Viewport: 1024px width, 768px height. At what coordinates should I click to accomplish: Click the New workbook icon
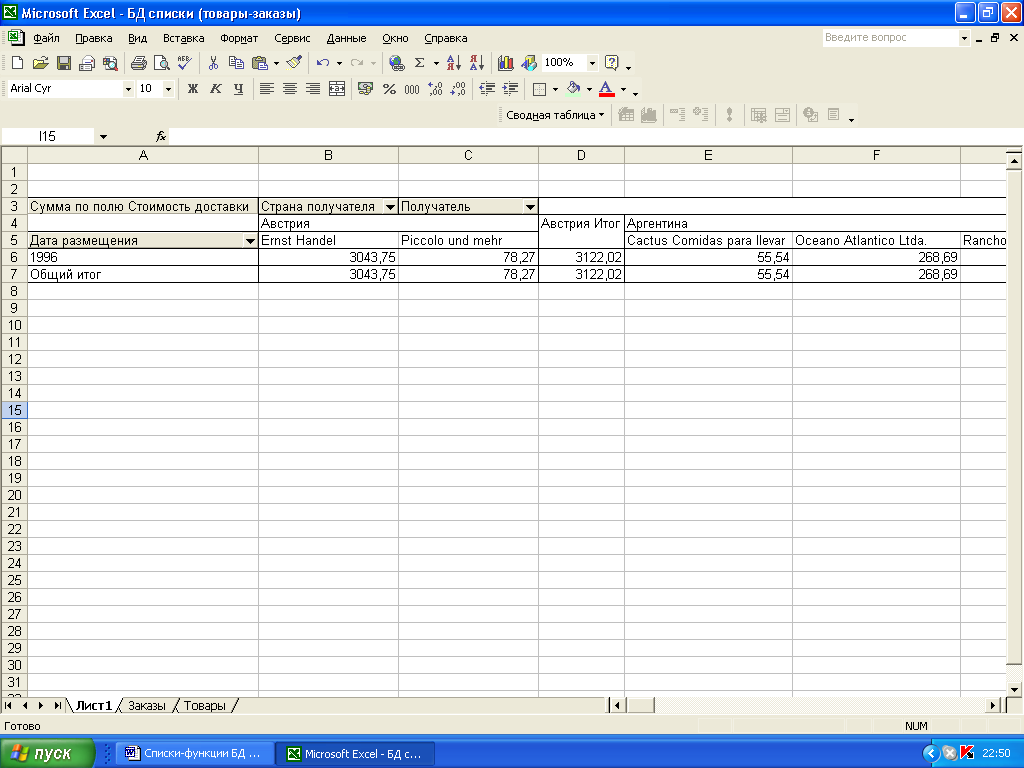[18, 63]
